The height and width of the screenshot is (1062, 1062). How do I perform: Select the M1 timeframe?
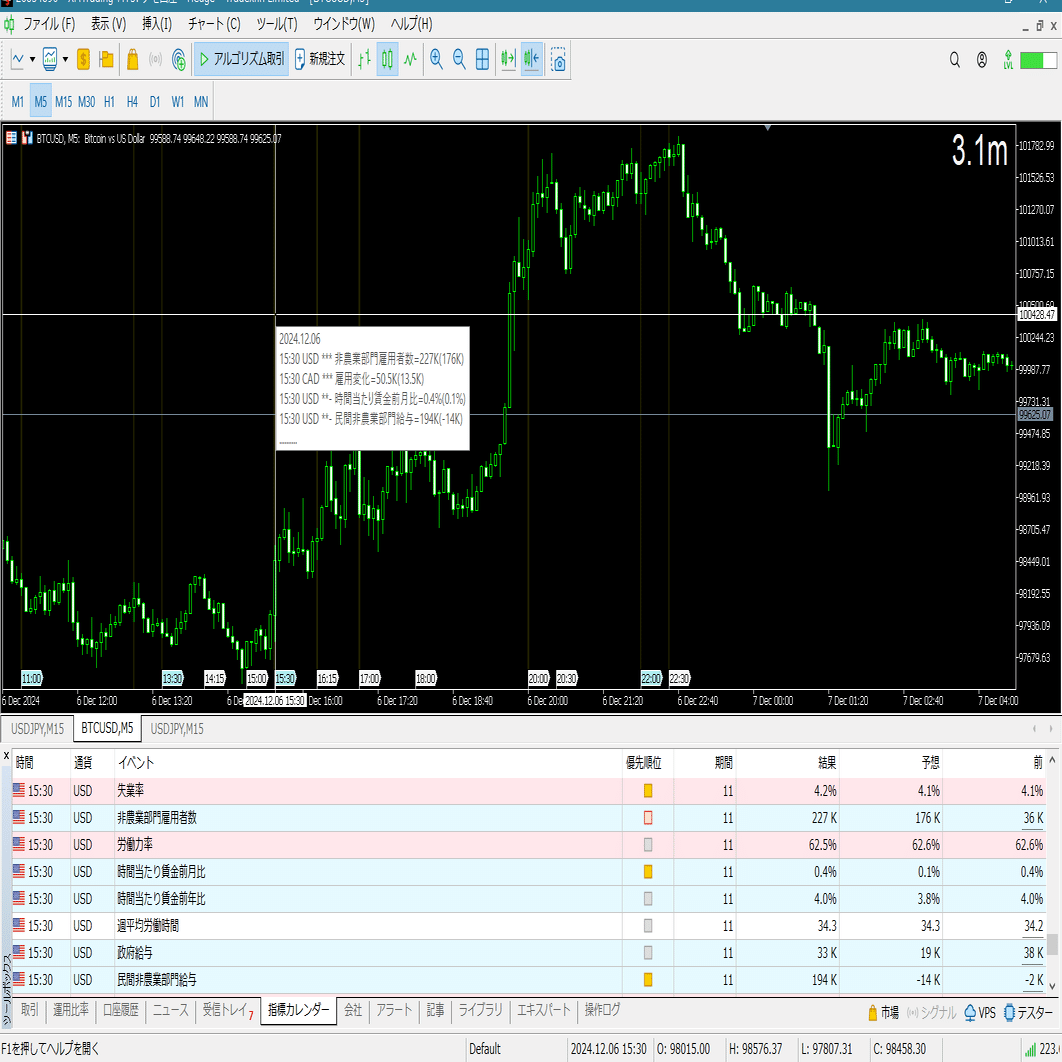[18, 102]
